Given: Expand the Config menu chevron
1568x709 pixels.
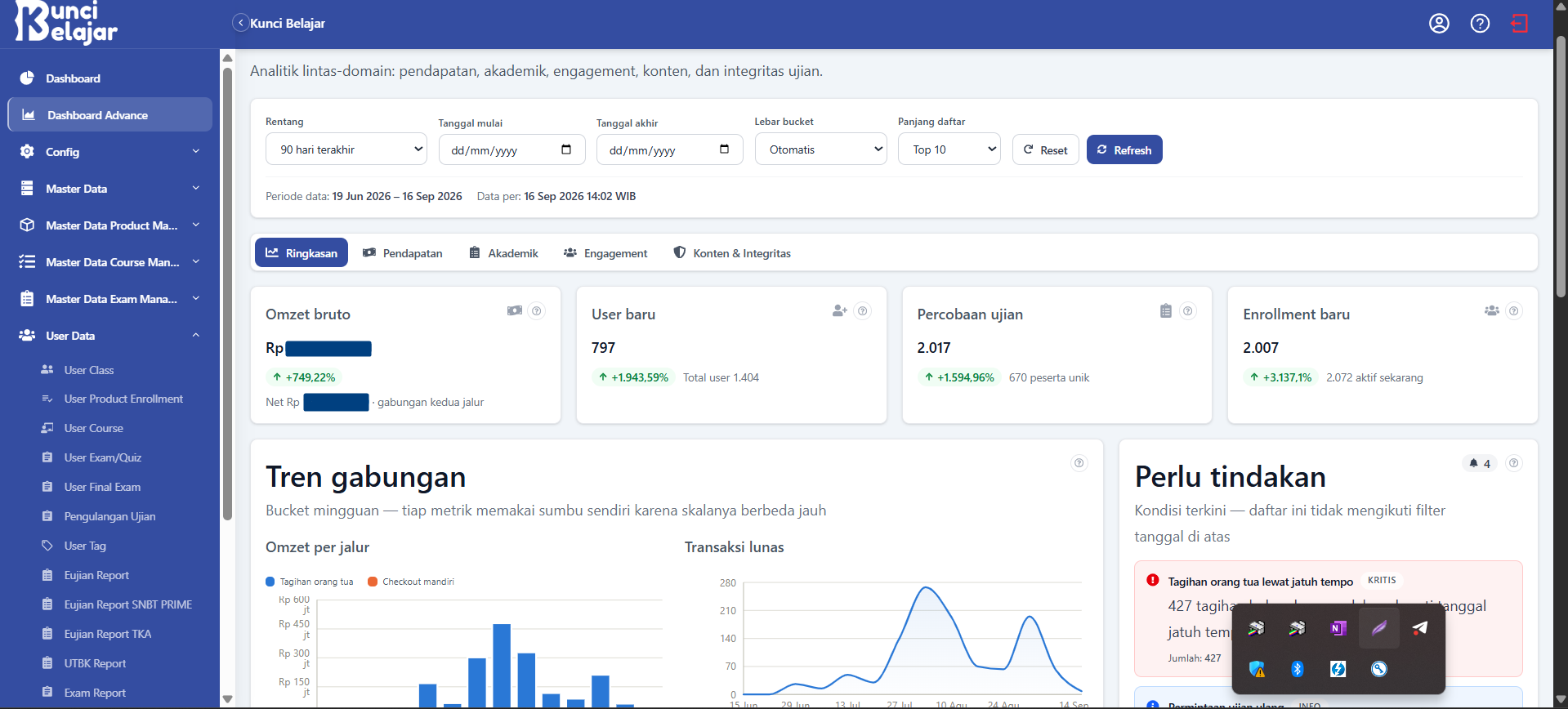Looking at the screenshot, I should pyautogui.click(x=196, y=151).
